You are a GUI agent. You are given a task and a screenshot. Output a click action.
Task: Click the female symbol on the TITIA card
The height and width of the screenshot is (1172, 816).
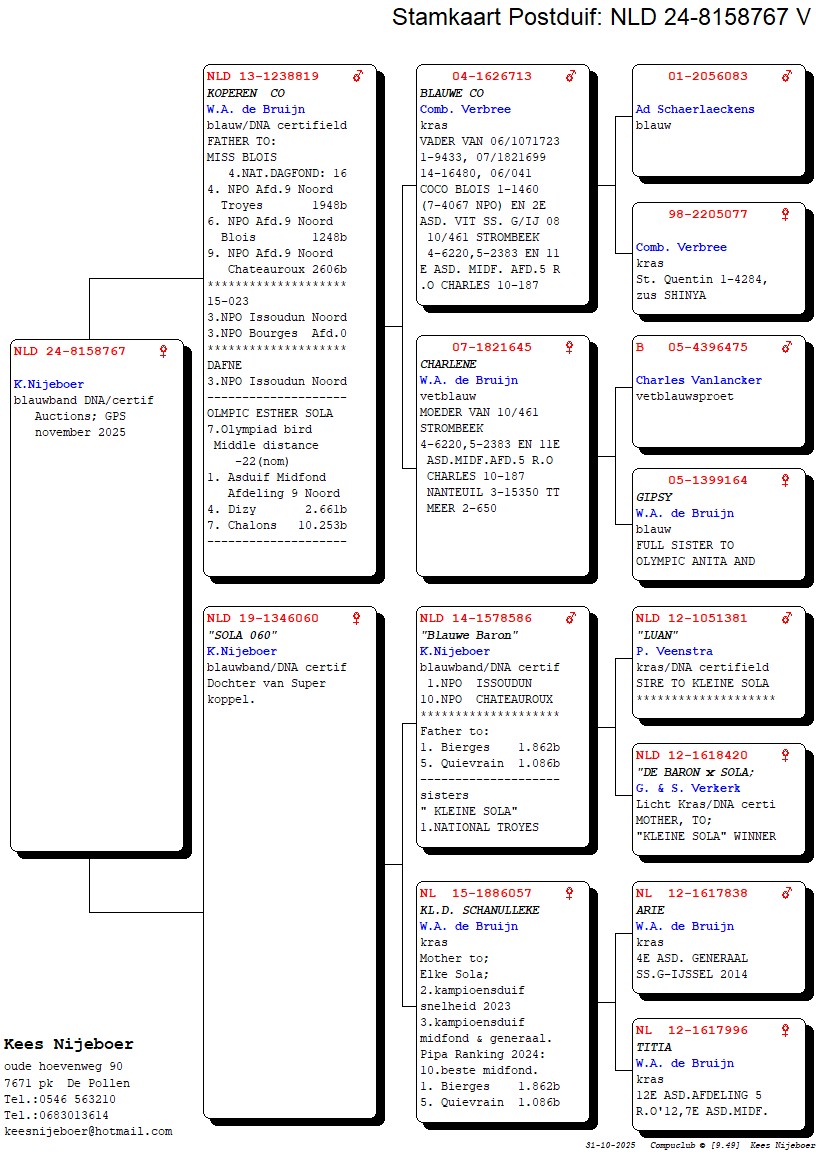point(787,1031)
